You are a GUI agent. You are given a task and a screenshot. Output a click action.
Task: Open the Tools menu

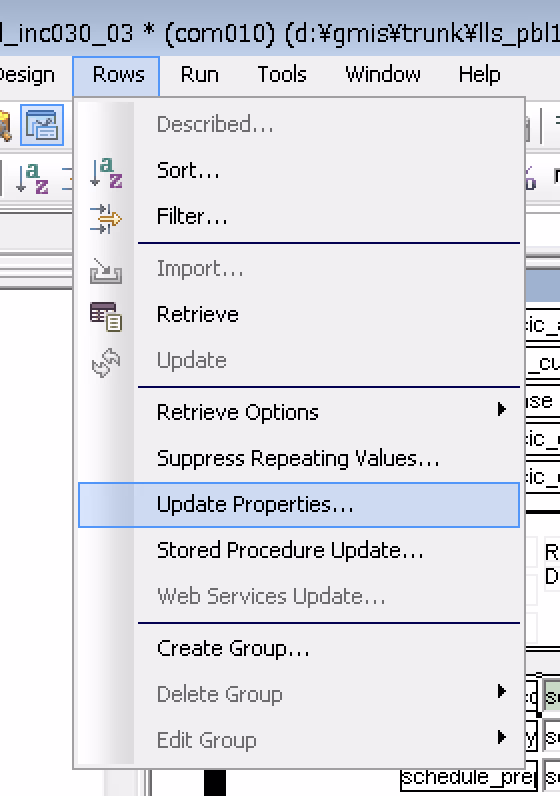tap(282, 75)
